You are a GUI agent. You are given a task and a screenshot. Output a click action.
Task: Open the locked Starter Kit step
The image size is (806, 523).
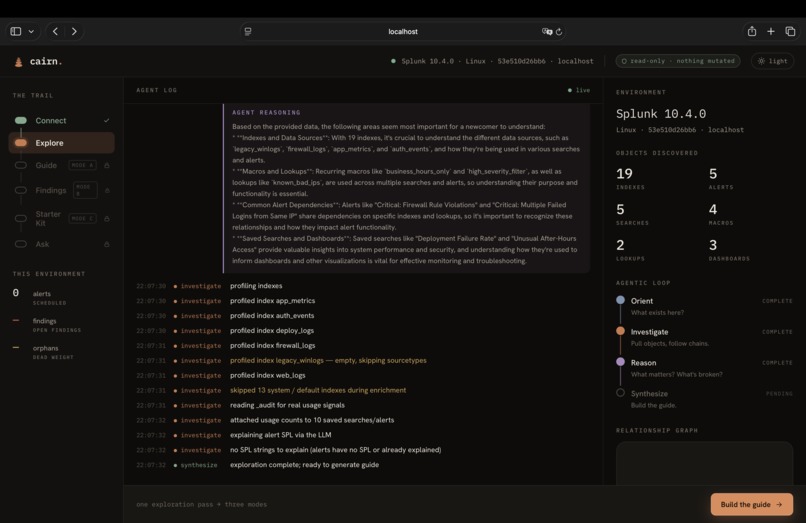(x=61, y=218)
